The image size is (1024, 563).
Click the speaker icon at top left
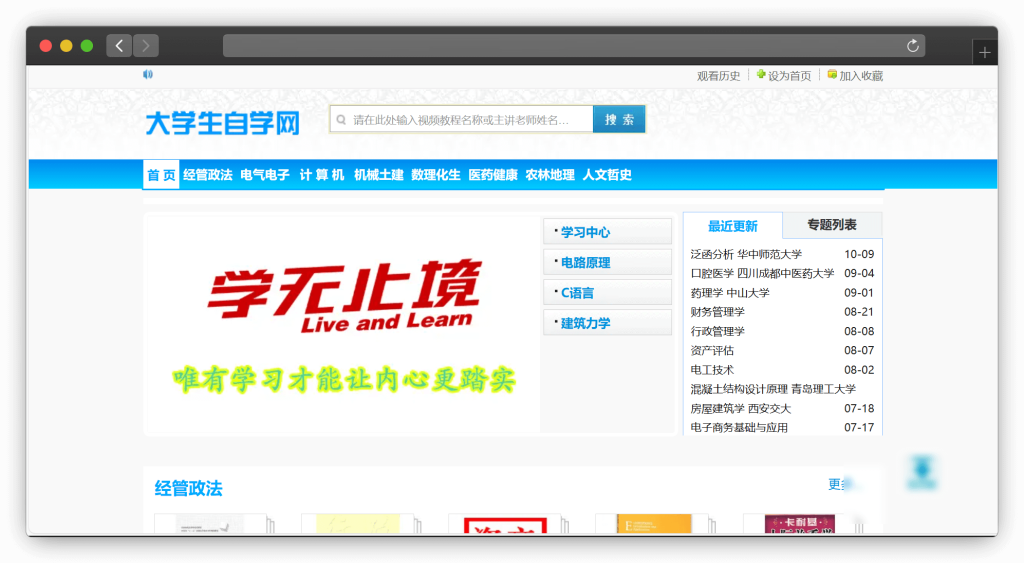click(x=148, y=74)
